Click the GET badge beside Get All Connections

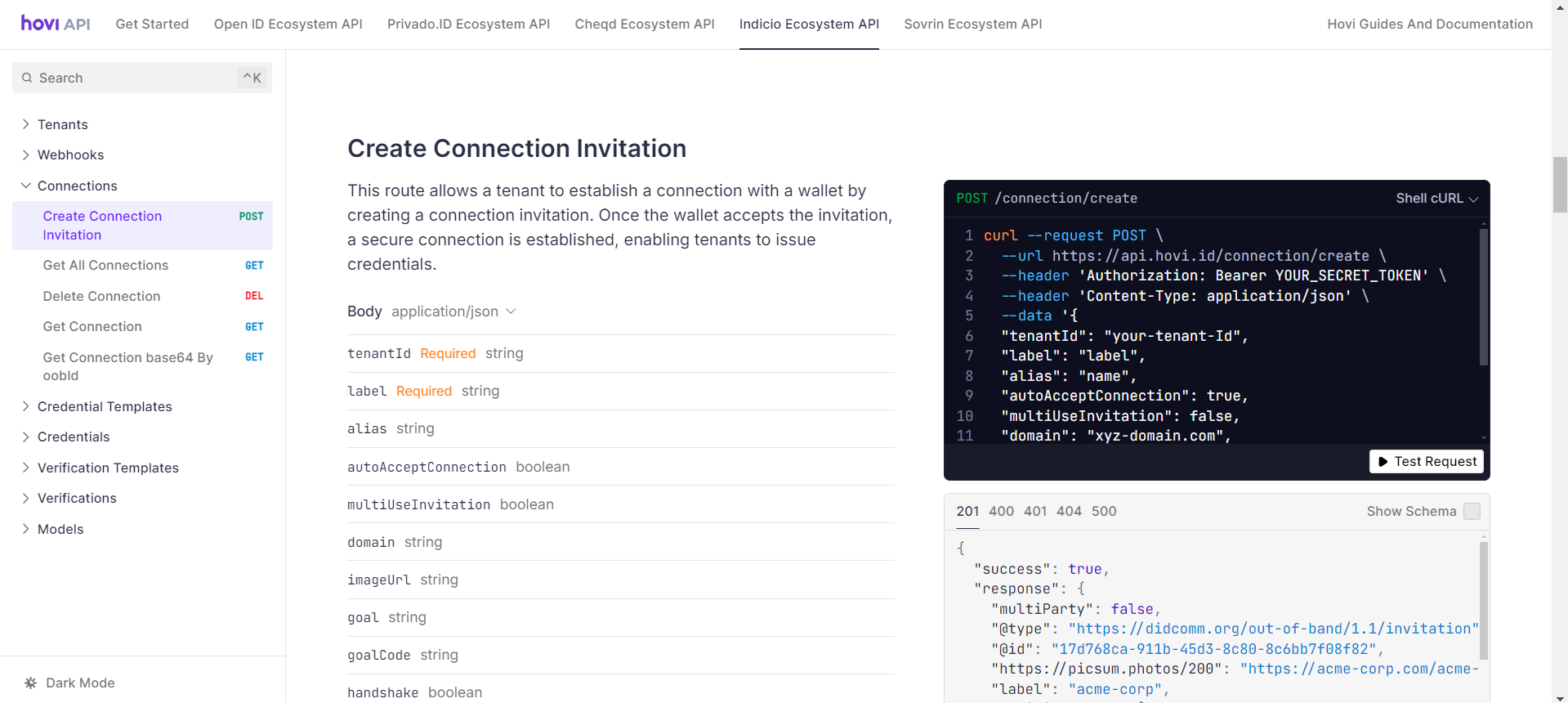click(x=254, y=266)
